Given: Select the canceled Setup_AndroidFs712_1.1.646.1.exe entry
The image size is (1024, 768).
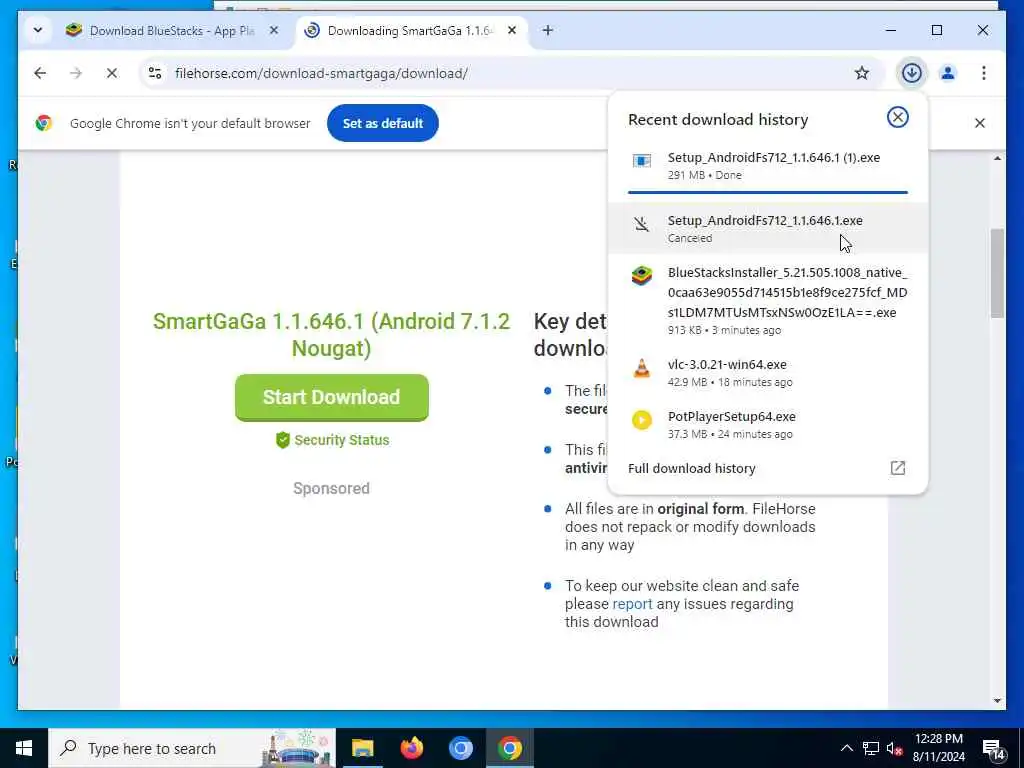Looking at the screenshot, I should (768, 228).
